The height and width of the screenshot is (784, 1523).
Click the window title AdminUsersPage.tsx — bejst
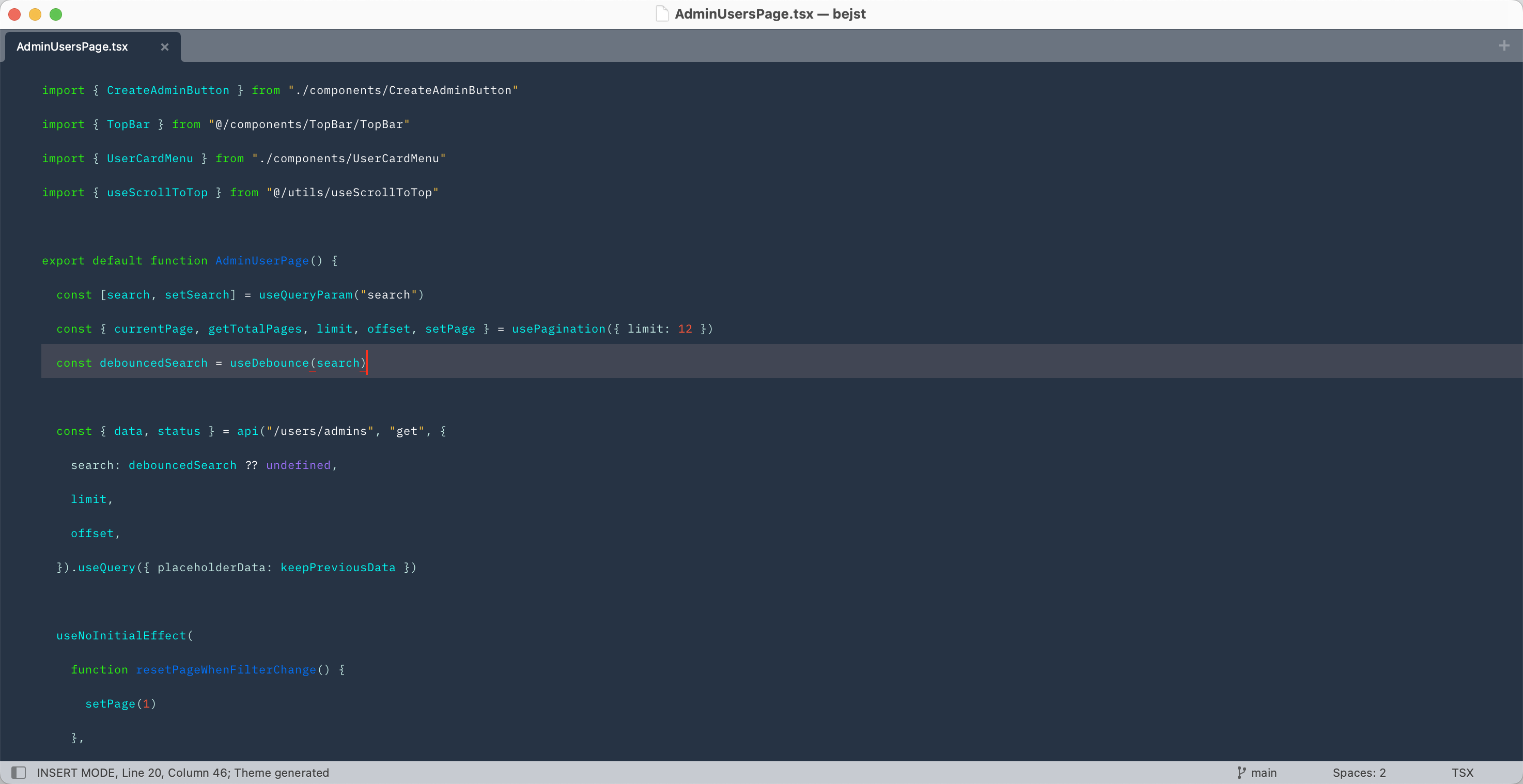click(770, 13)
